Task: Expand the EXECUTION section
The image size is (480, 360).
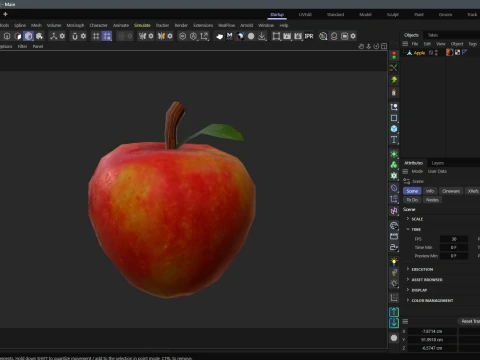Action: point(408,269)
